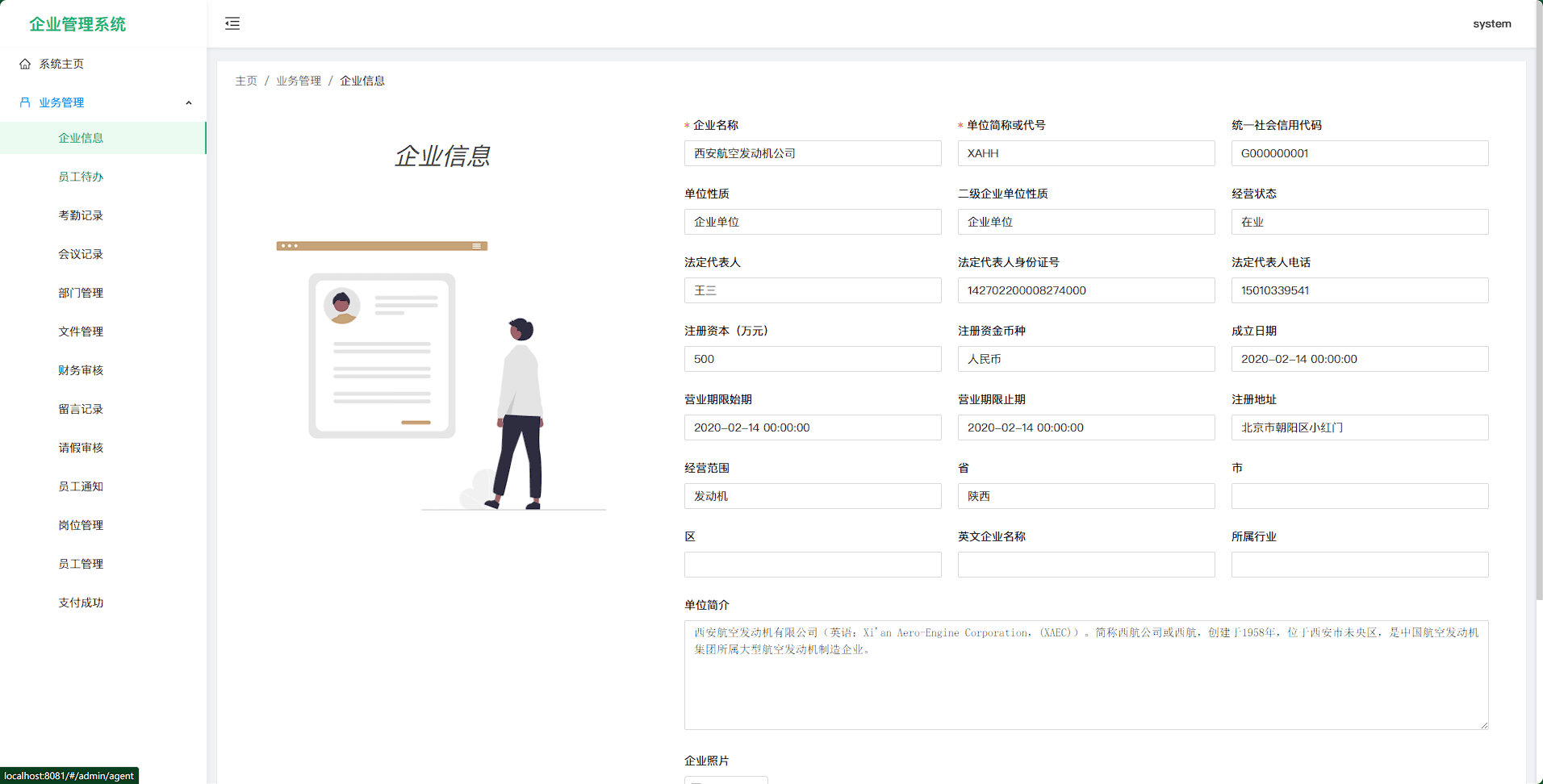Click the home icon beside 系统主页
The width and height of the screenshot is (1543, 784).
click(x=25, y=64)
